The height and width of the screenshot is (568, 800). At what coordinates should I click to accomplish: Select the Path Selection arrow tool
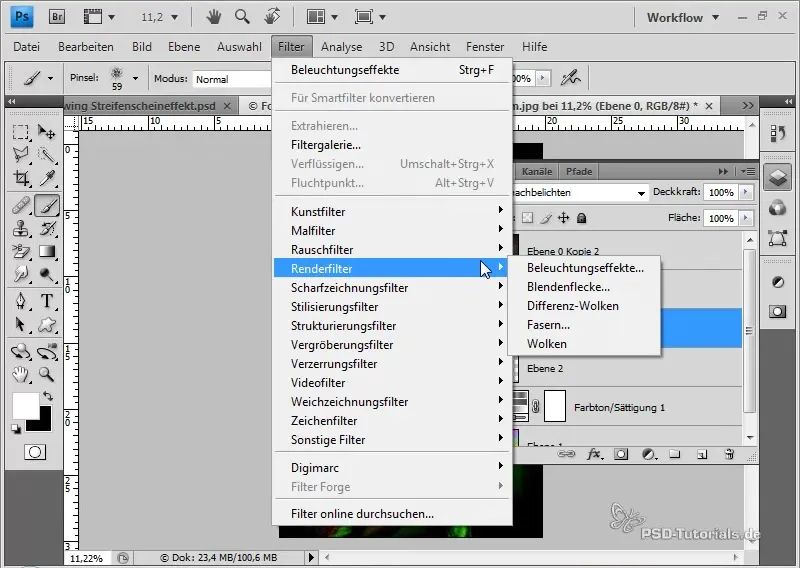pos(20,324)
